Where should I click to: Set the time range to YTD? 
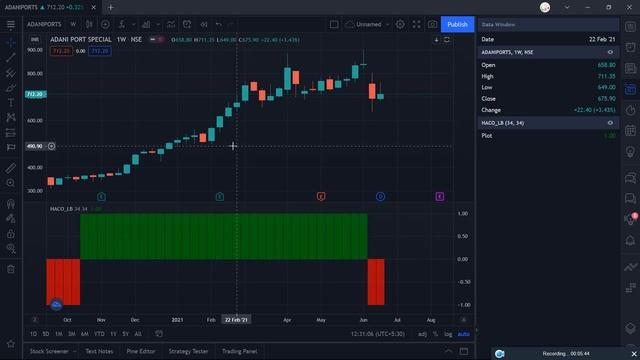point(99,334)
